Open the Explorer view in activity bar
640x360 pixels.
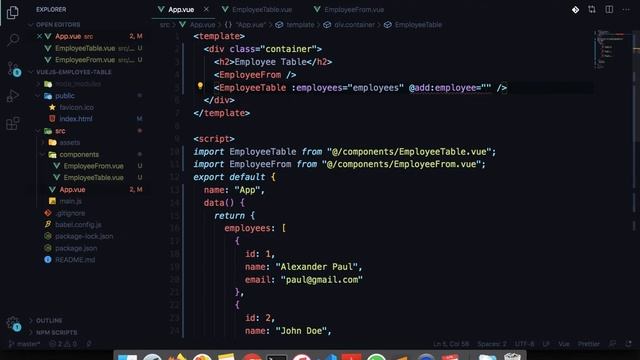click(x=13, y=13)
